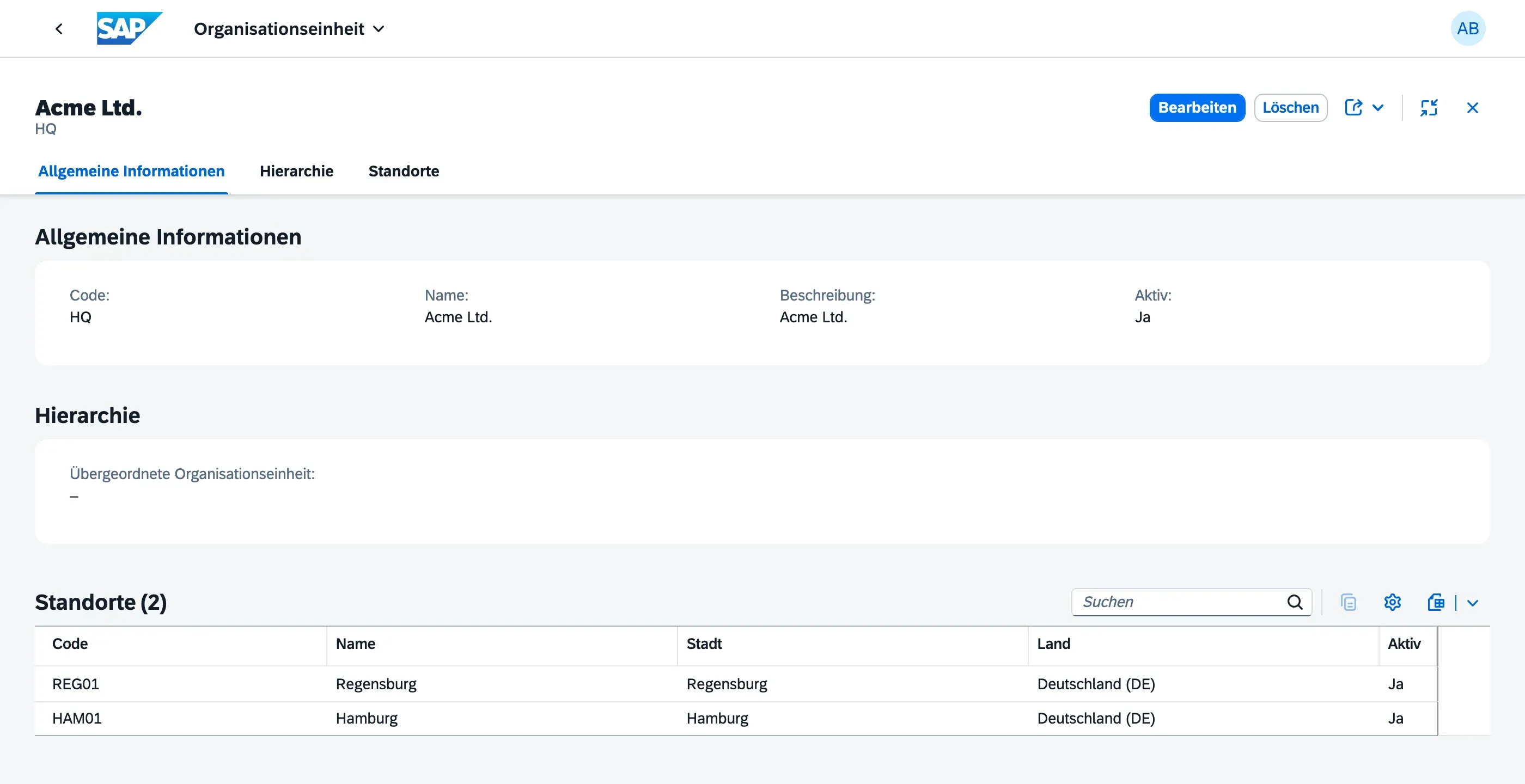Open the AB user avatar menu
The height and width of the screenshot is (784, 1525).
coord(1468,28)
